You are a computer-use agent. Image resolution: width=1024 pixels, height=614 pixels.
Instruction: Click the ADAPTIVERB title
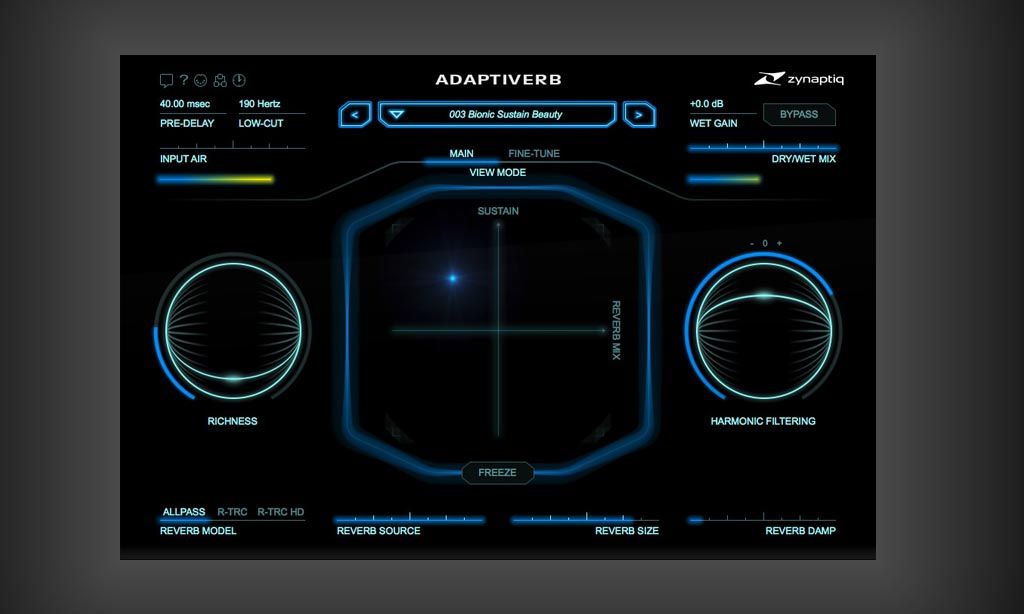(x=498, y=80)
